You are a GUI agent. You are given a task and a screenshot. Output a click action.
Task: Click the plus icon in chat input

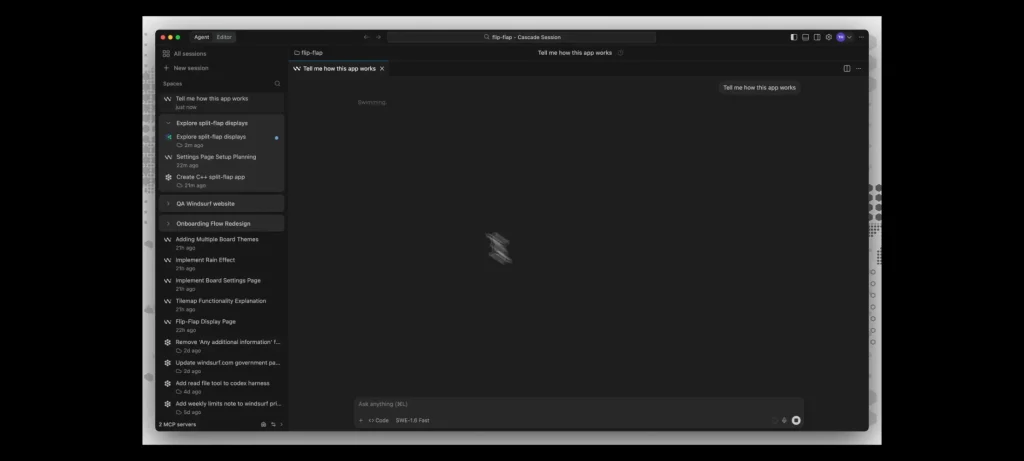point(361,420)
